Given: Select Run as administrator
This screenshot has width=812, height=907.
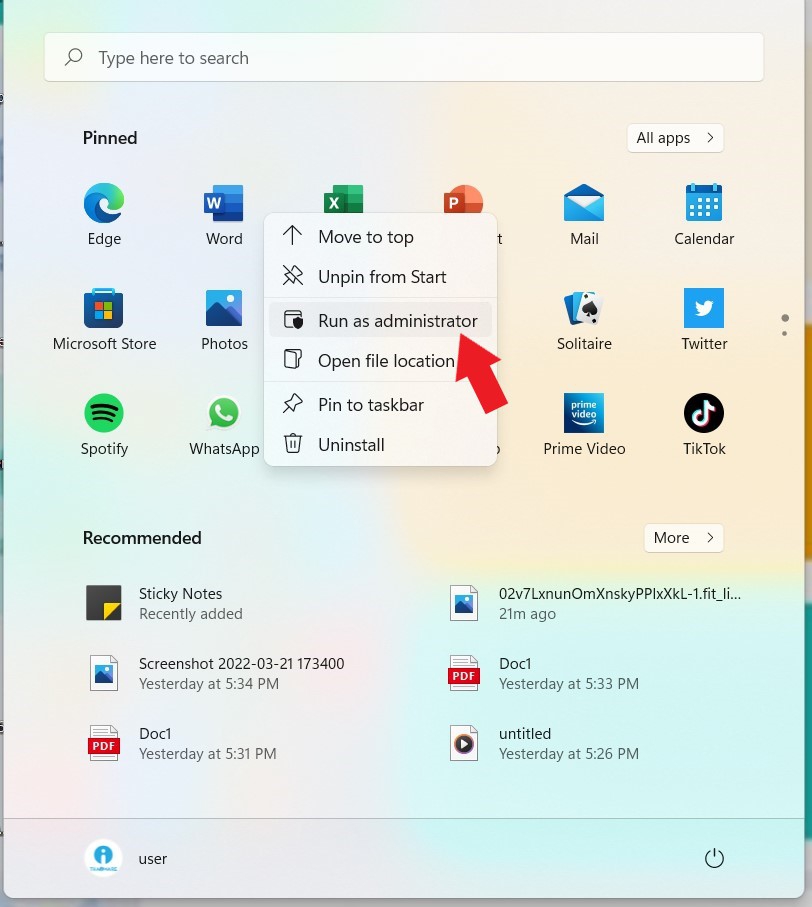Looking at the screenshot, I should (x=381, y=320).
